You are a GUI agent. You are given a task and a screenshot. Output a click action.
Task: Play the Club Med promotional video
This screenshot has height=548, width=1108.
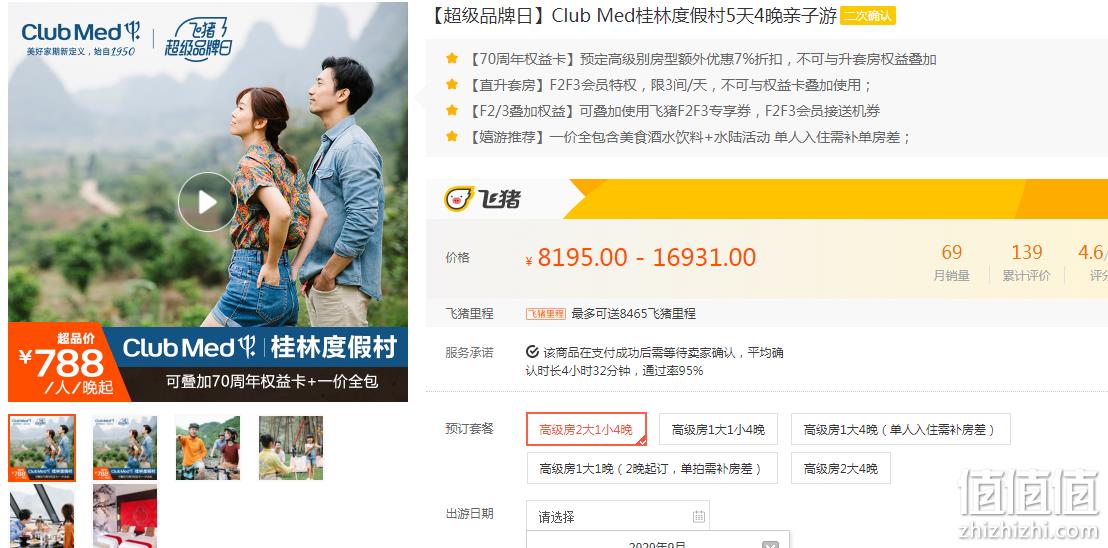coord(206,202)
